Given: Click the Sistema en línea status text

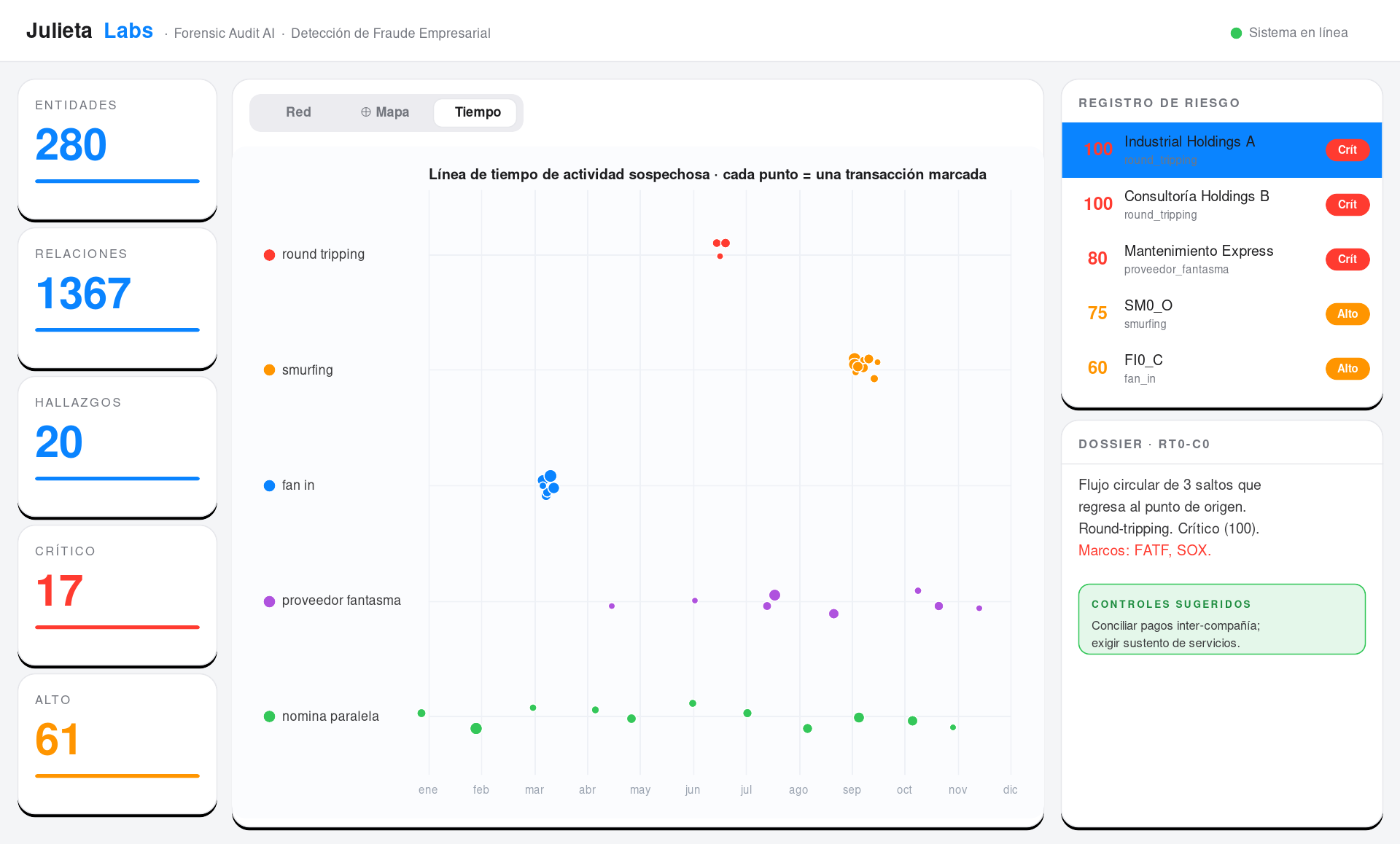Looking at the screenshot, I should 1298,33.
